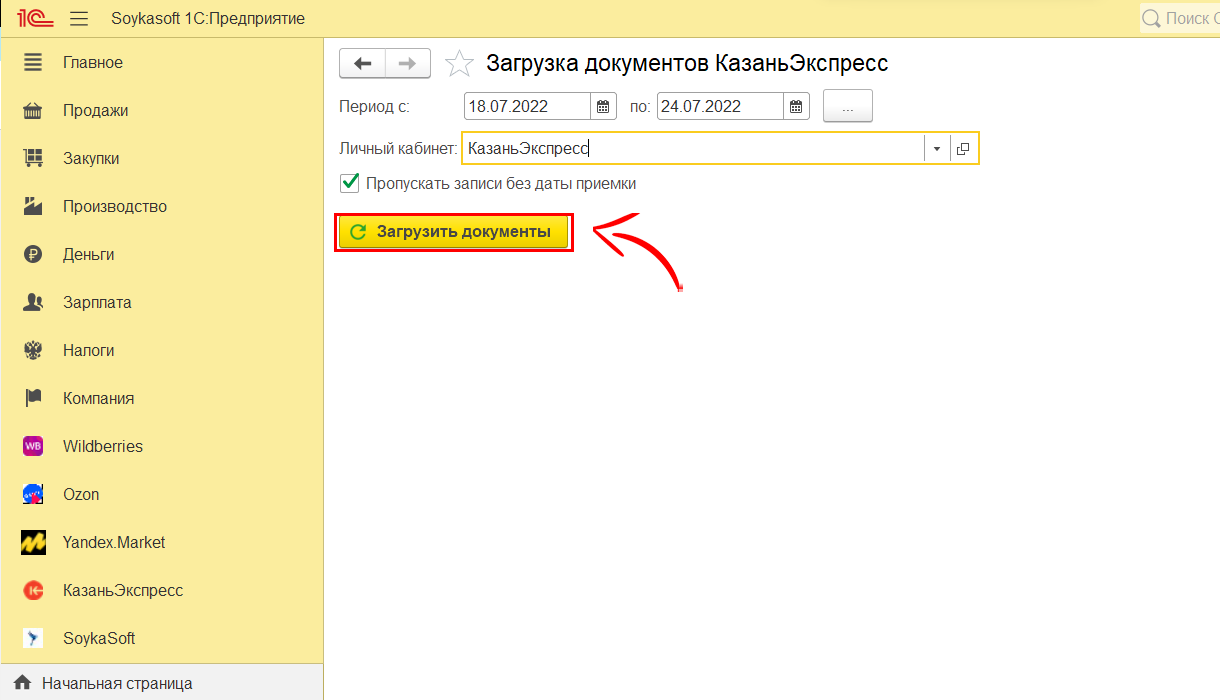
Task: Click the Компания flag icon
Action: (x=33, y=399)
